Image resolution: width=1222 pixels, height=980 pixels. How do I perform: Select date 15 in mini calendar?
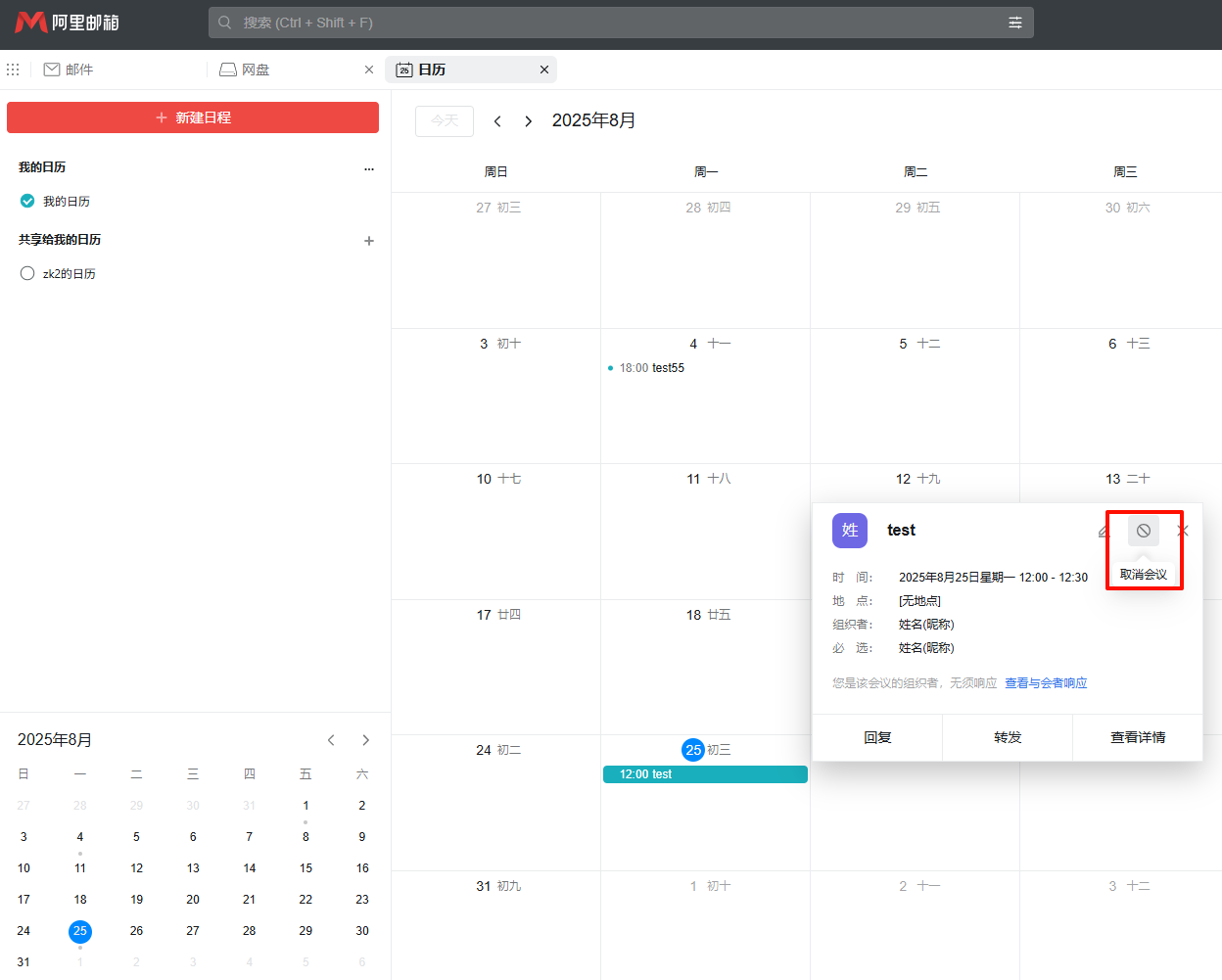[305, 868]
